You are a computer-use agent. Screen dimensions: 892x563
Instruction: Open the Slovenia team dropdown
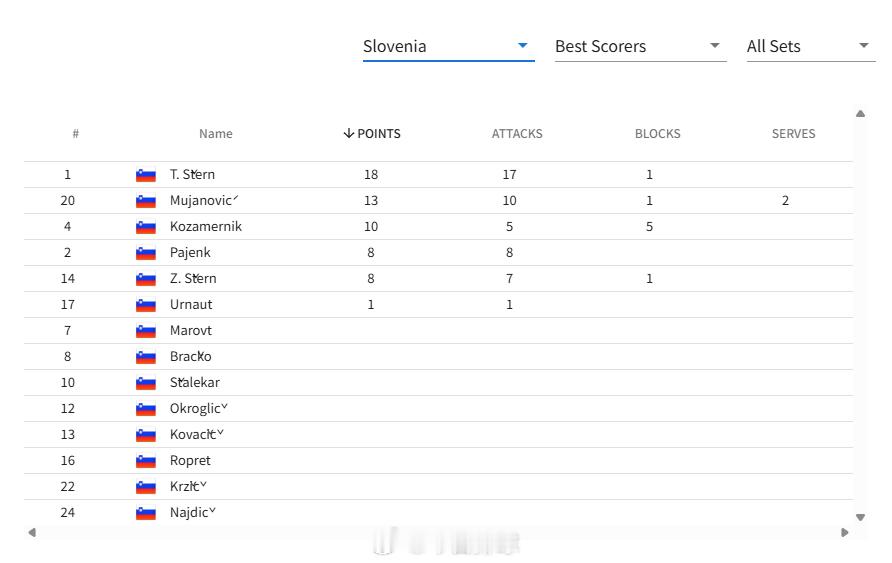click(x=448, y=46)
